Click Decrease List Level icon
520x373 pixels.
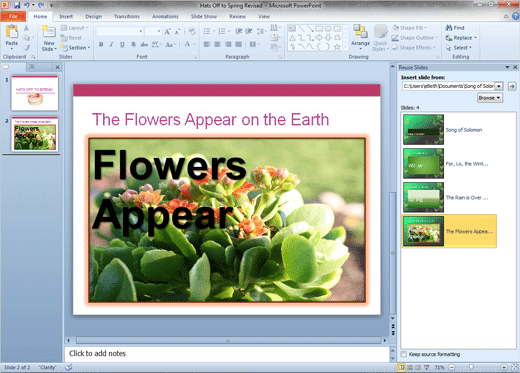(x=239, y=31)
